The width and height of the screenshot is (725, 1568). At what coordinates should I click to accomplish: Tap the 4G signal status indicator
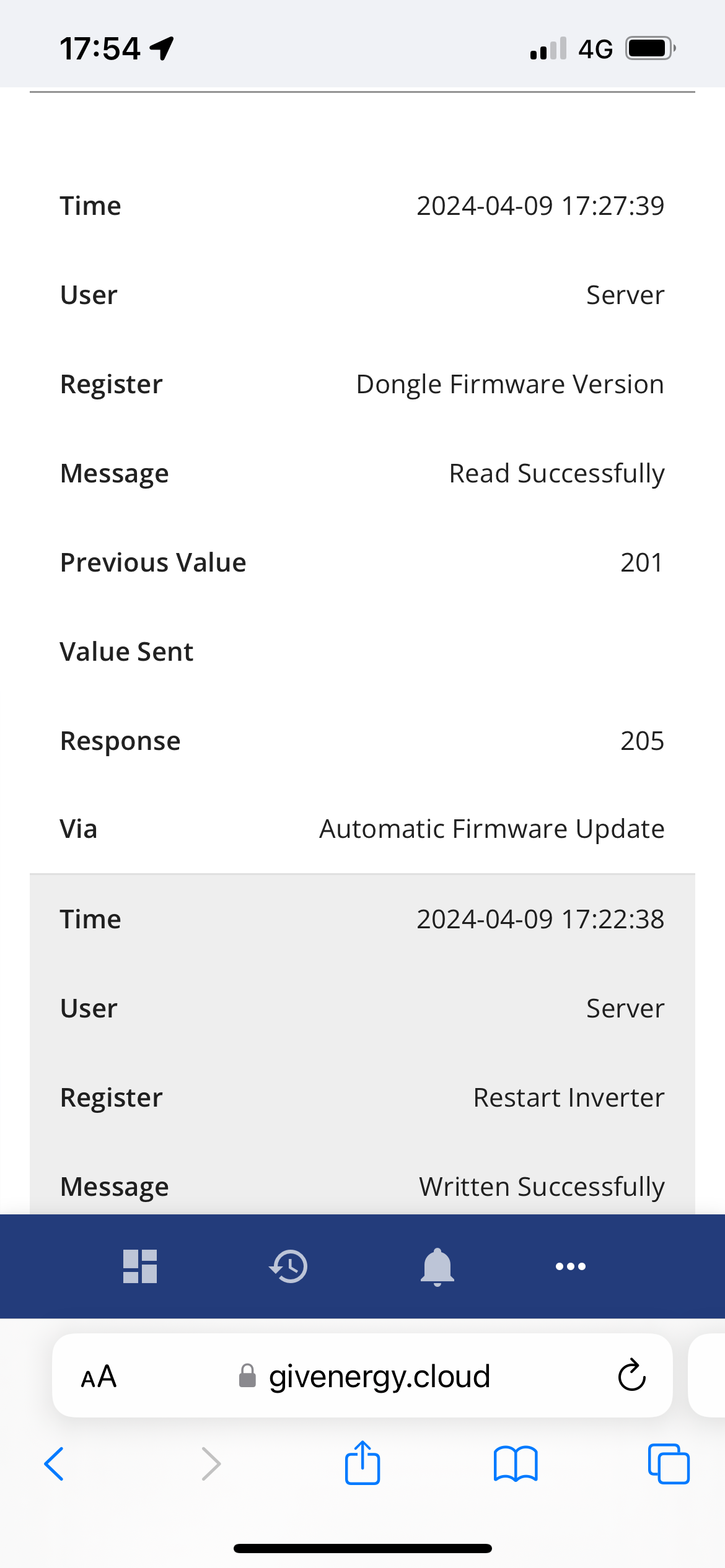tap(595, 49)
